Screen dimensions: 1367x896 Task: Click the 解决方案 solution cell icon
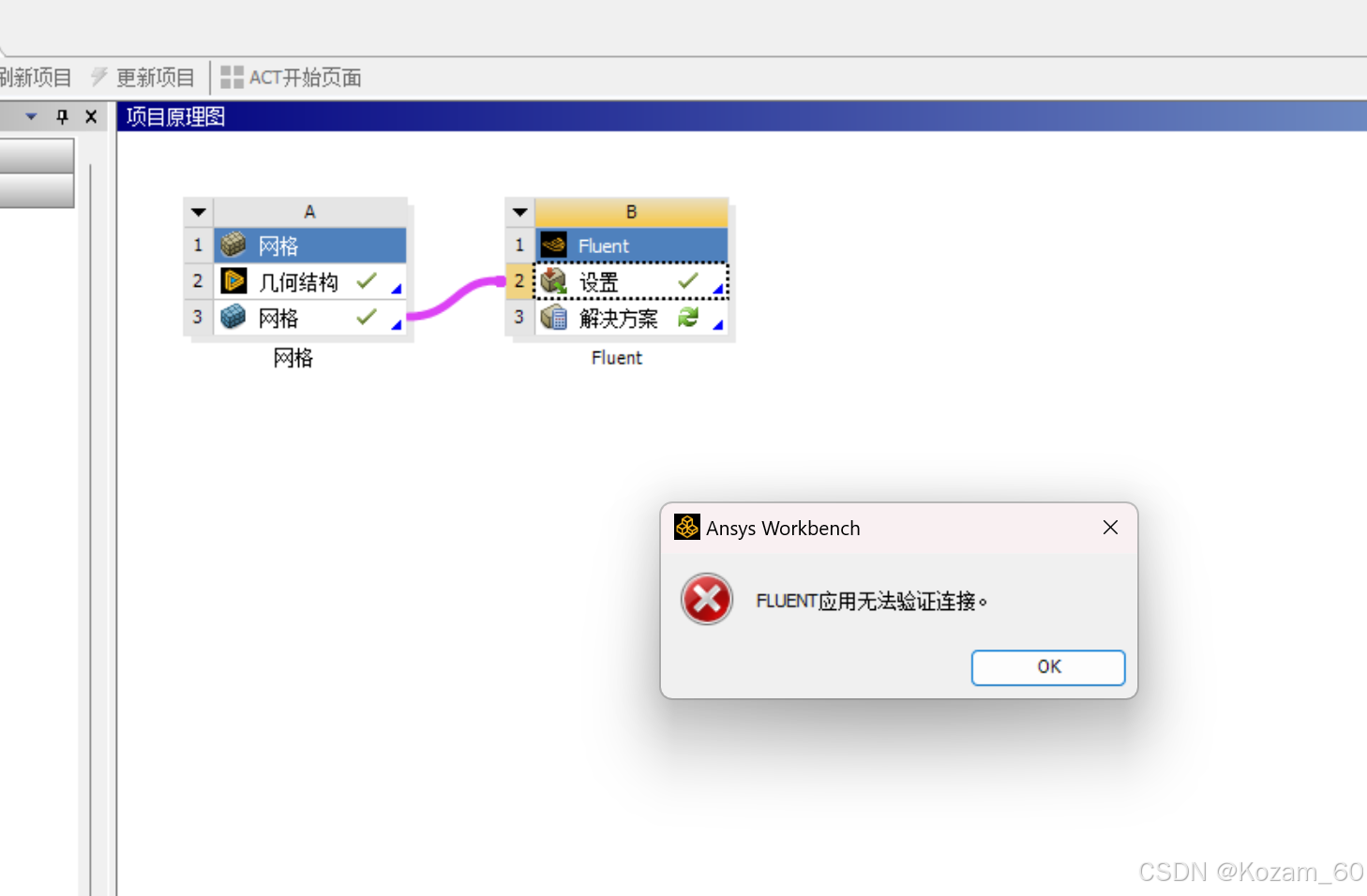(x=554, y=318)
